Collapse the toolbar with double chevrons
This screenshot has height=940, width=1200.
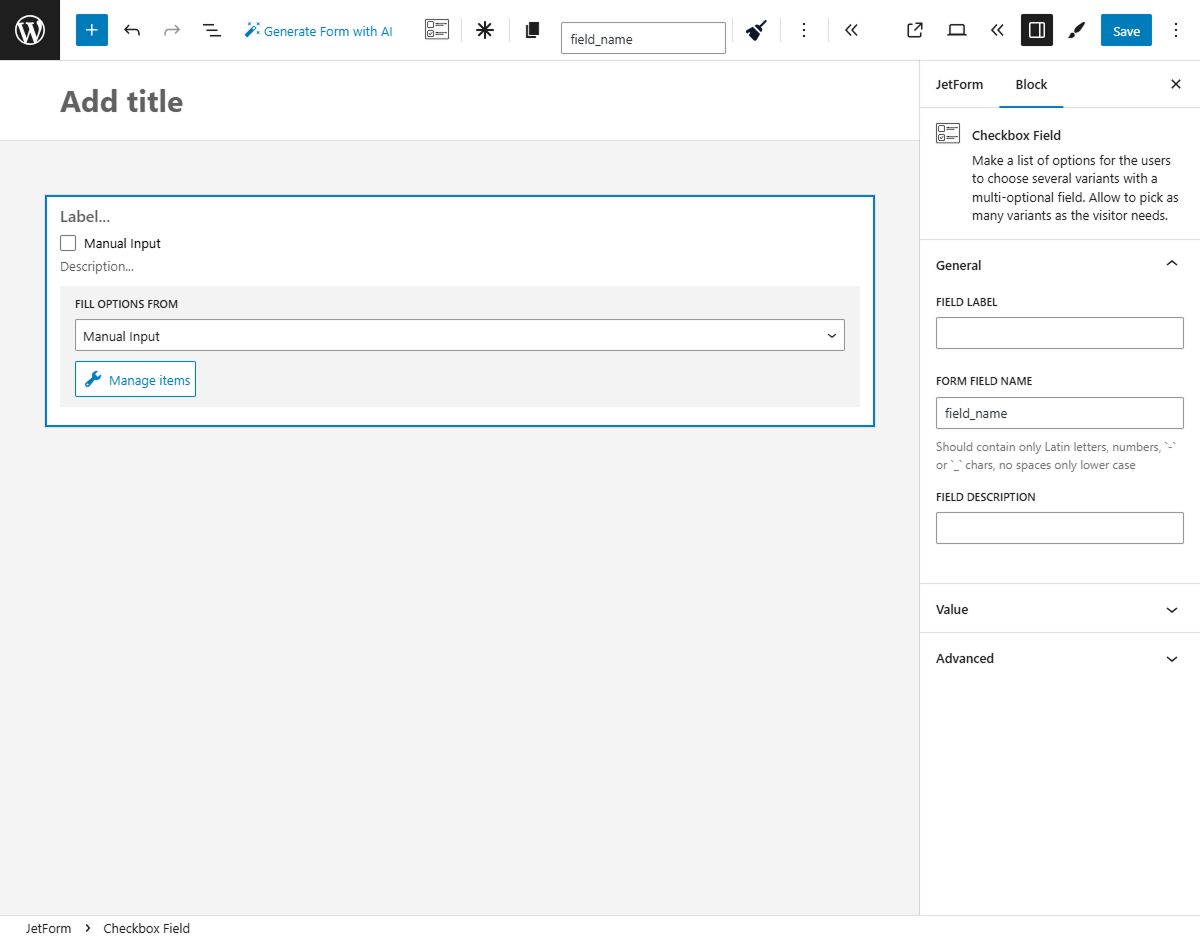pos(851,30)
